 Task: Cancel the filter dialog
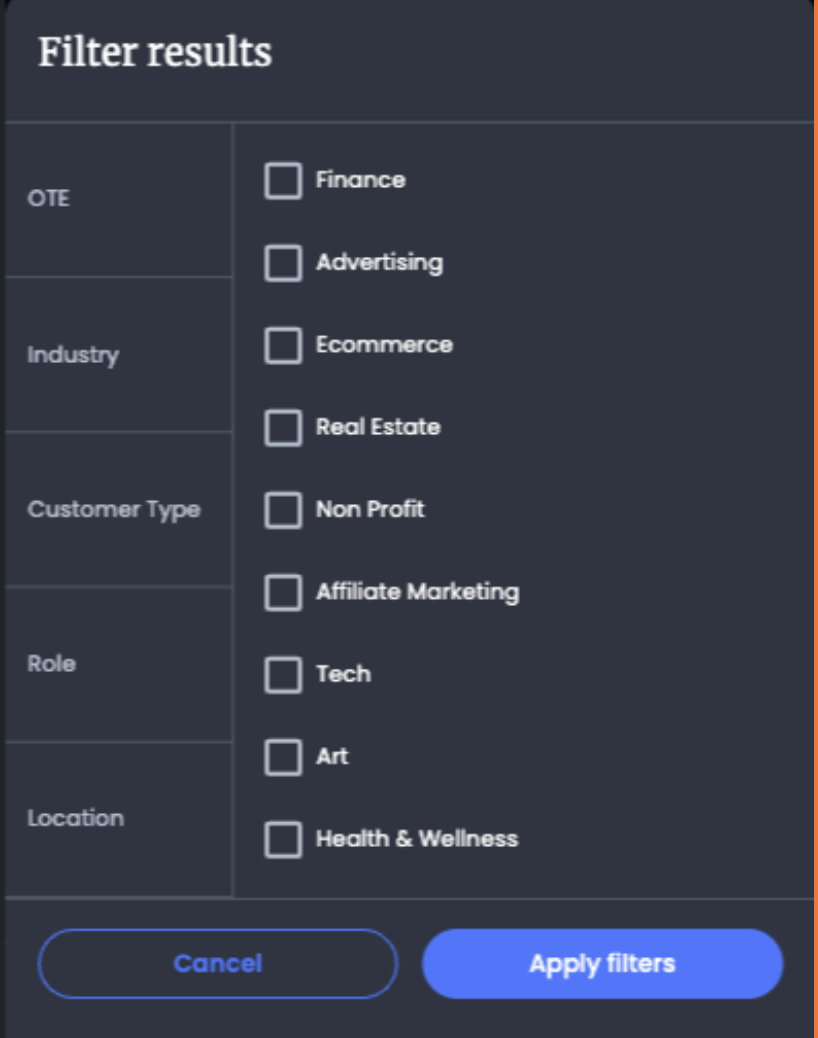pos(218,964)
